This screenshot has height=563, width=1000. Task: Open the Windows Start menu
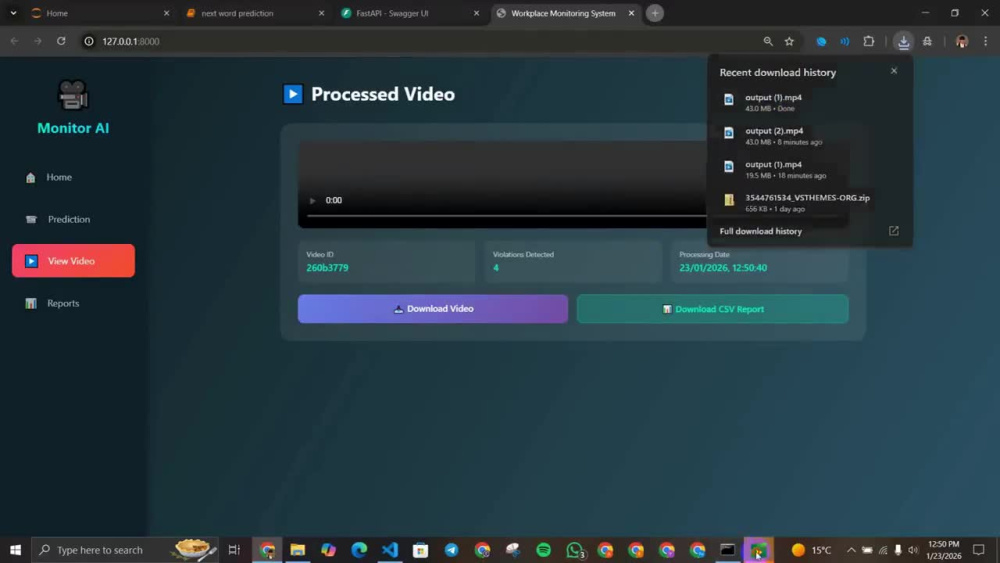[15, 550]
